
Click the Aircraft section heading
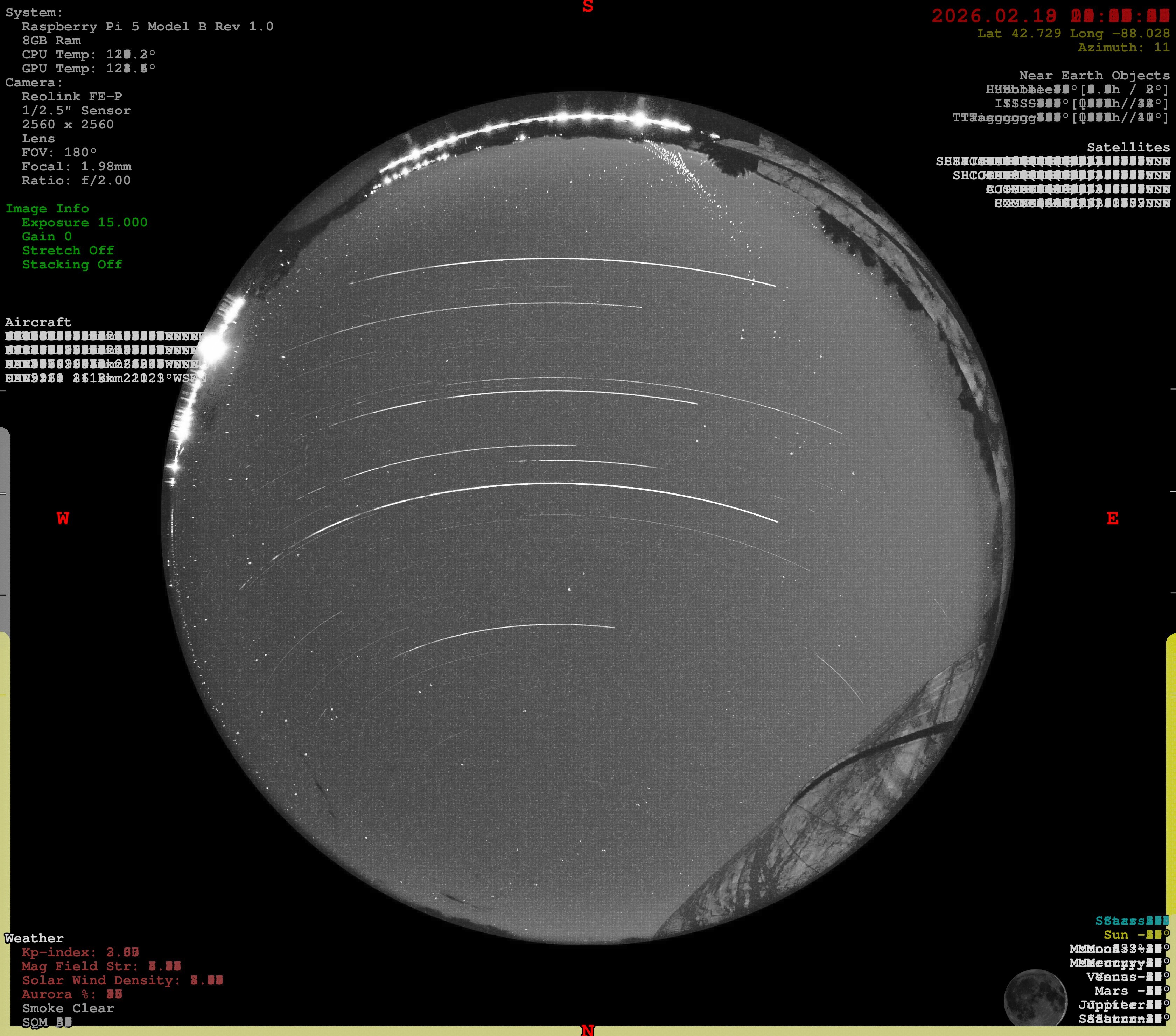[38, 322]
